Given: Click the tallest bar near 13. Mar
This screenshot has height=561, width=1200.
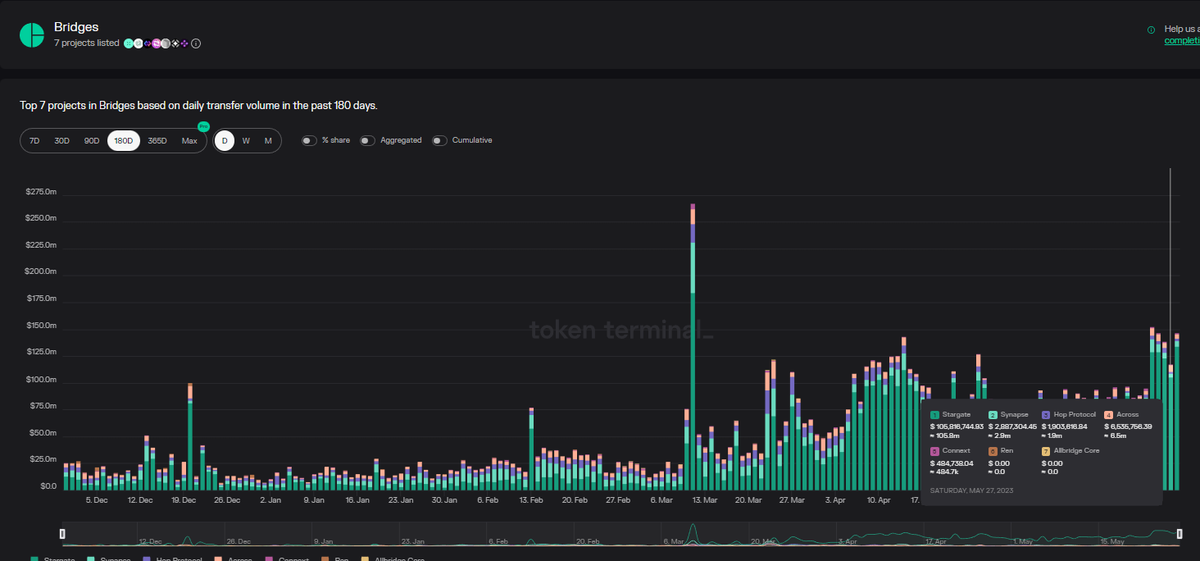Looking at the screenshot, I should (x=693, y=347).
